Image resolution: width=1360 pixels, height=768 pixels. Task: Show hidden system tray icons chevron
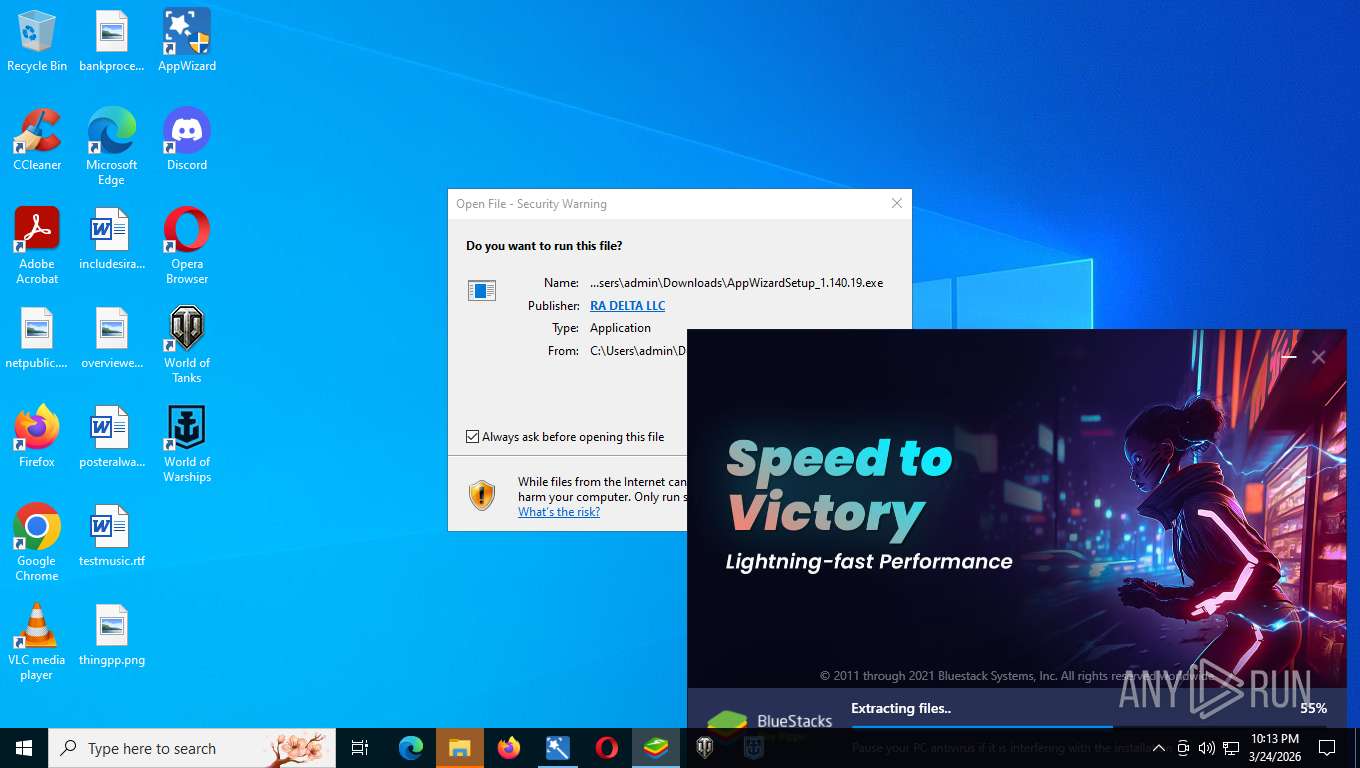(1158, 748)
